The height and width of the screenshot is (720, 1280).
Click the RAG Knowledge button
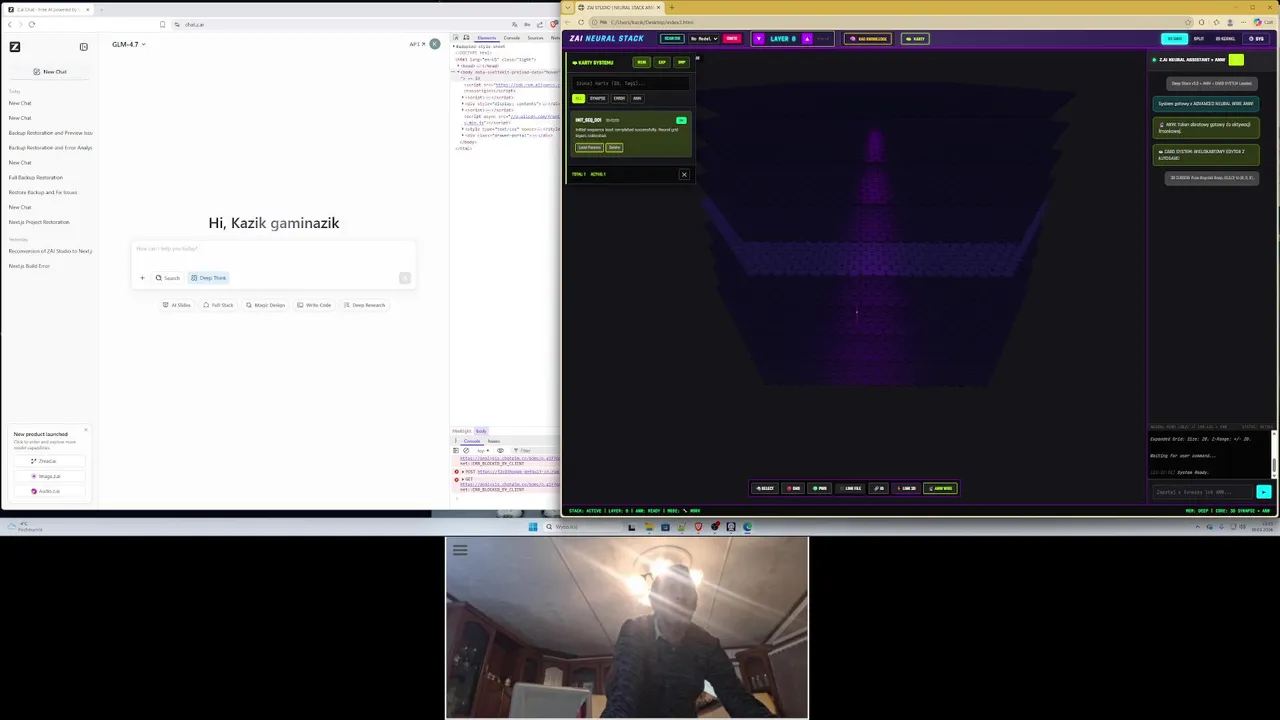click(x=868, y=39)
